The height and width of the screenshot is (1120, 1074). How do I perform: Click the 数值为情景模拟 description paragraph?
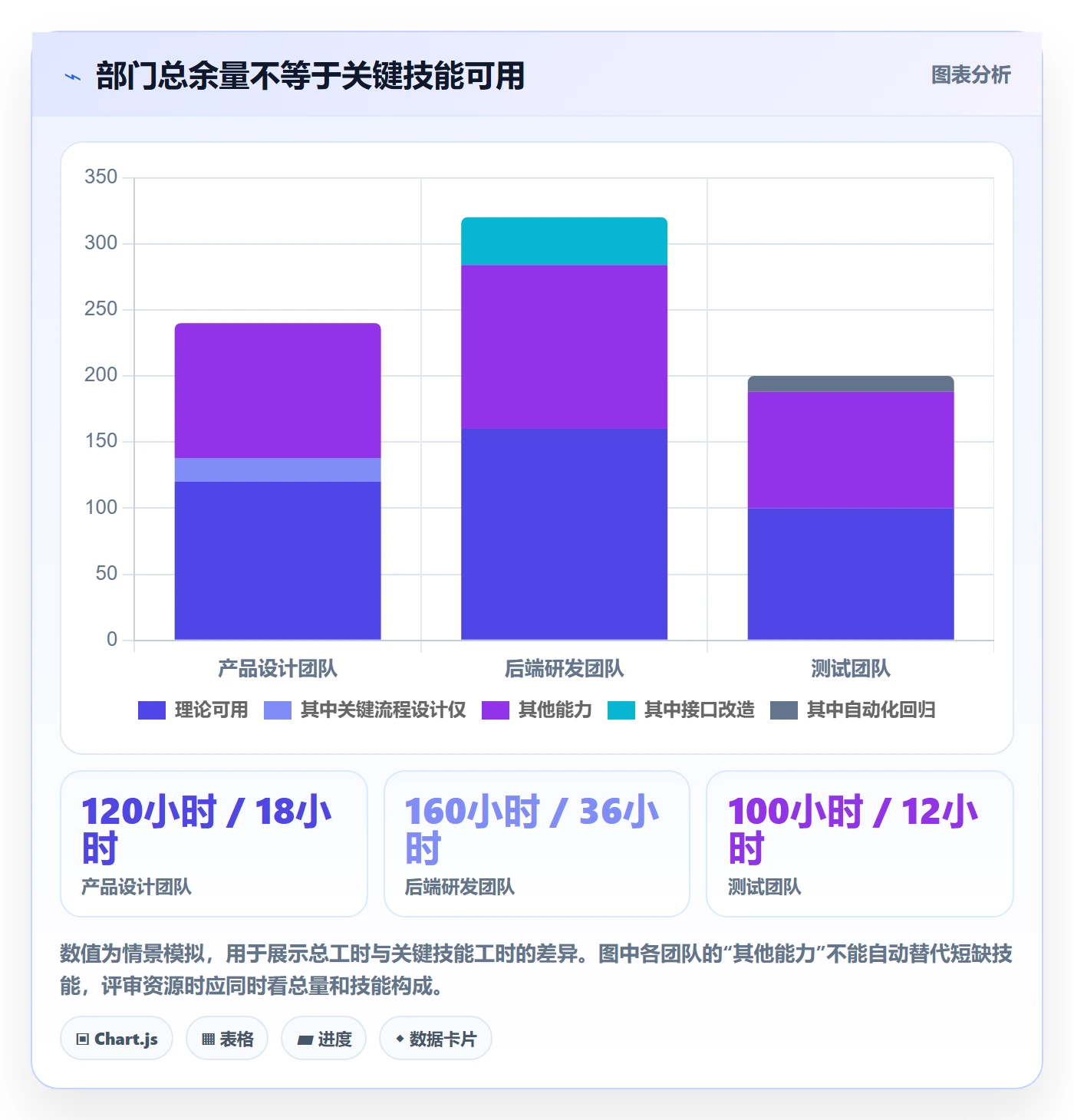pos(536,970)
